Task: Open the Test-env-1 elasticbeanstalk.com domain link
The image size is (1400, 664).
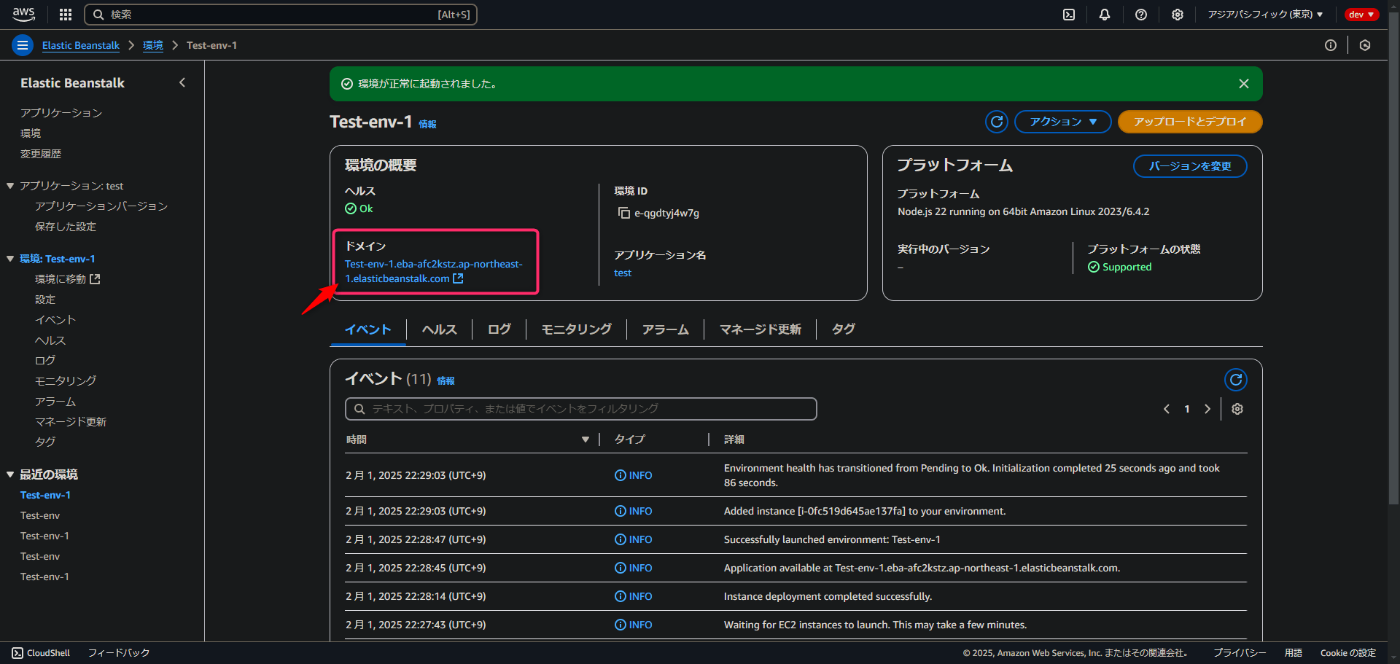Action: point(433,271)
